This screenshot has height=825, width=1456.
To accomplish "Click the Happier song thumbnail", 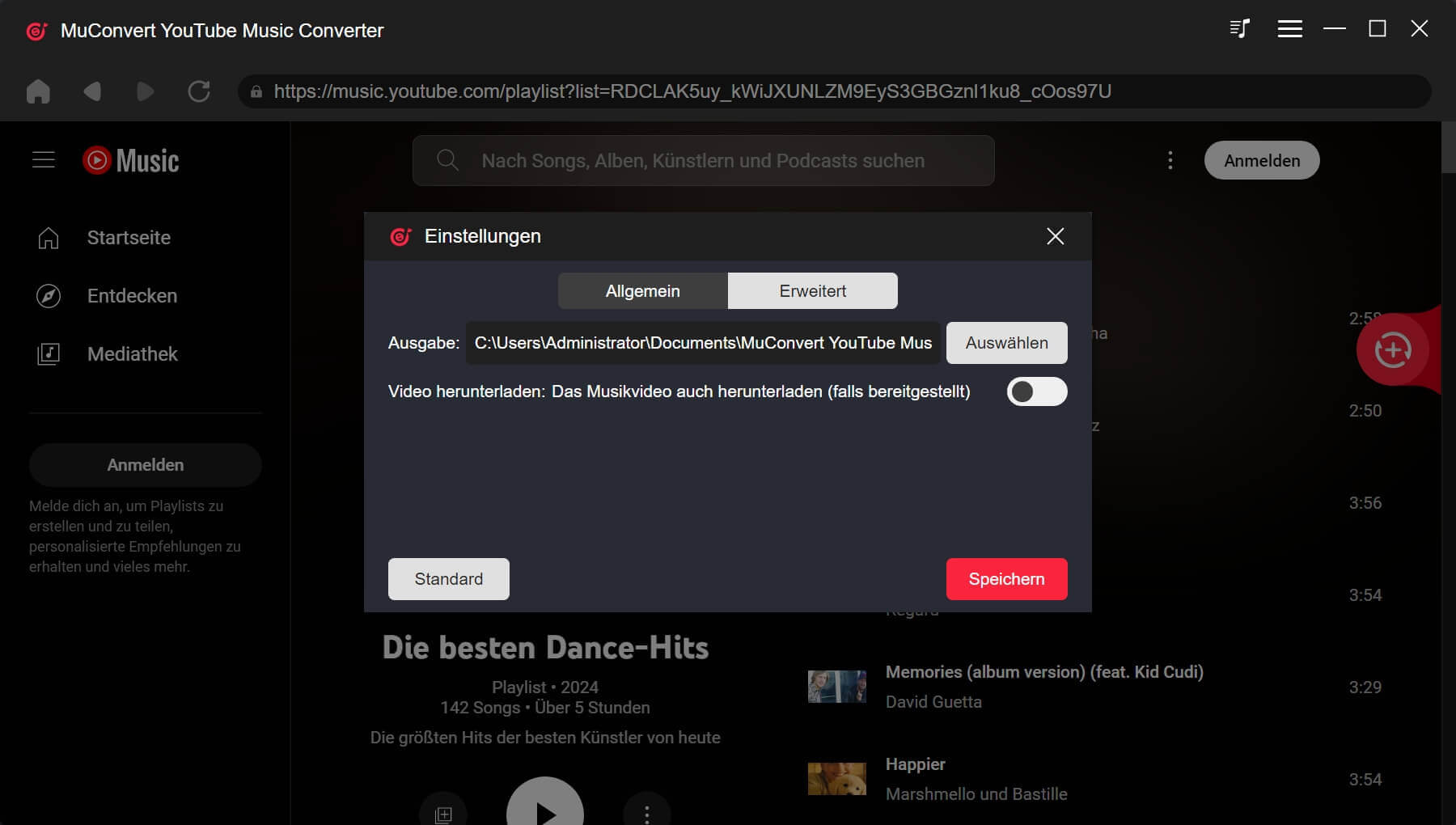I will pyautogui.click(x=837, y=779).
